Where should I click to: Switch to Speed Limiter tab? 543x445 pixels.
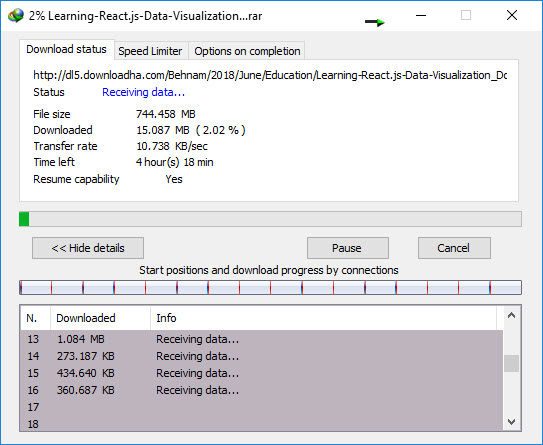[150, 51]
